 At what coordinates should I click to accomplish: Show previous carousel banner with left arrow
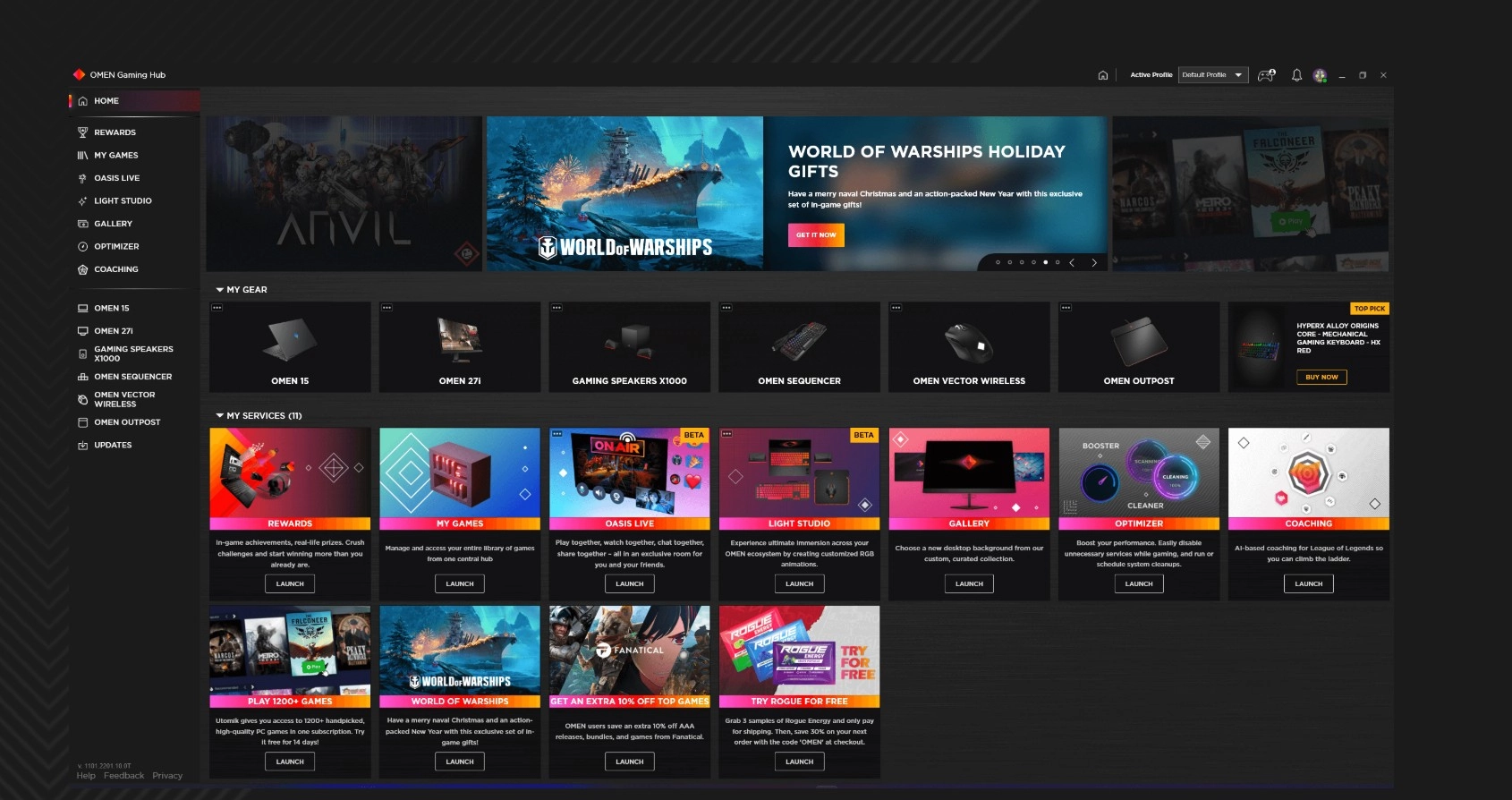[1072, 262]
